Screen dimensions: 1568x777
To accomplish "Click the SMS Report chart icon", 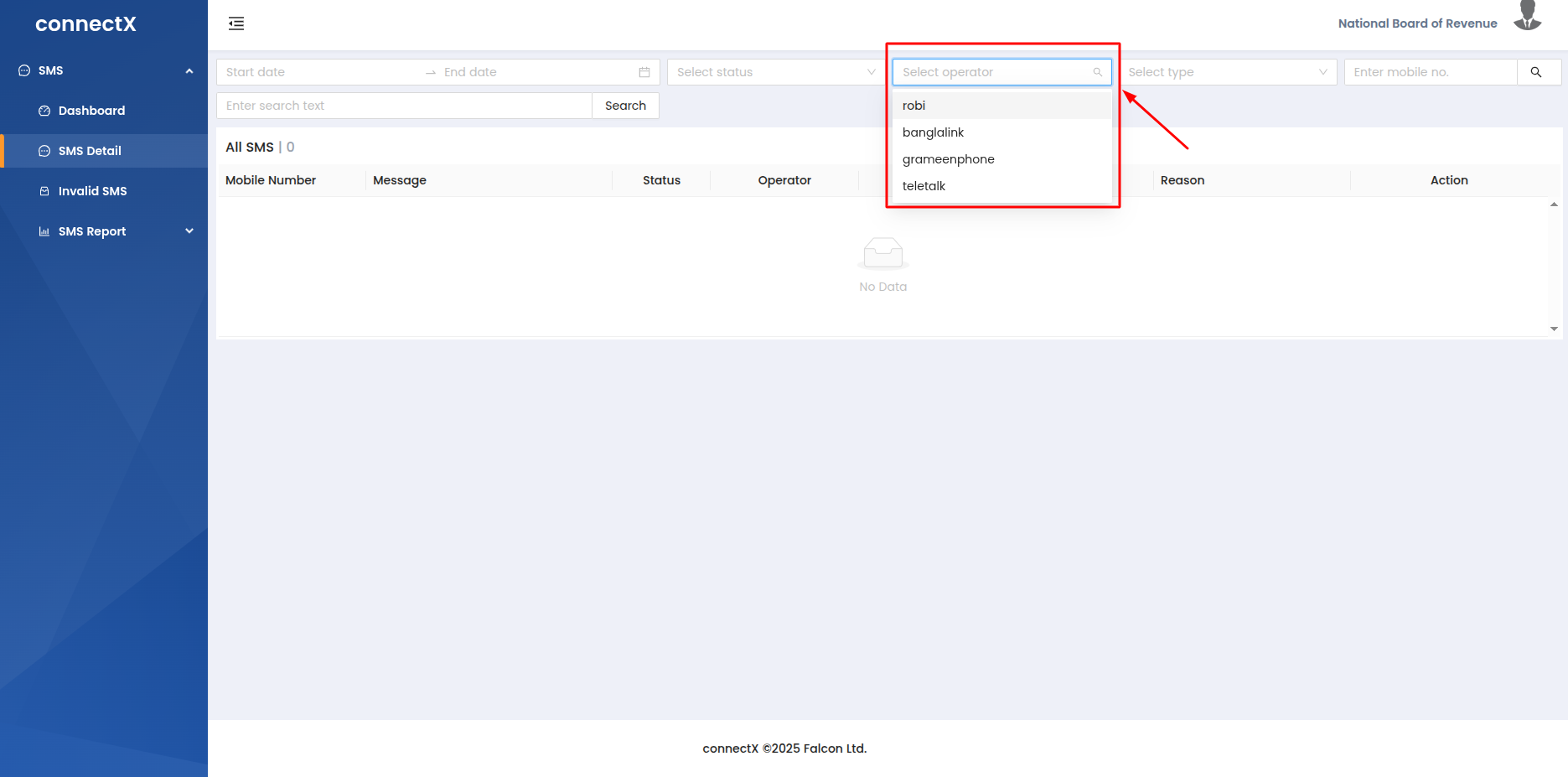I will point(44,231).
